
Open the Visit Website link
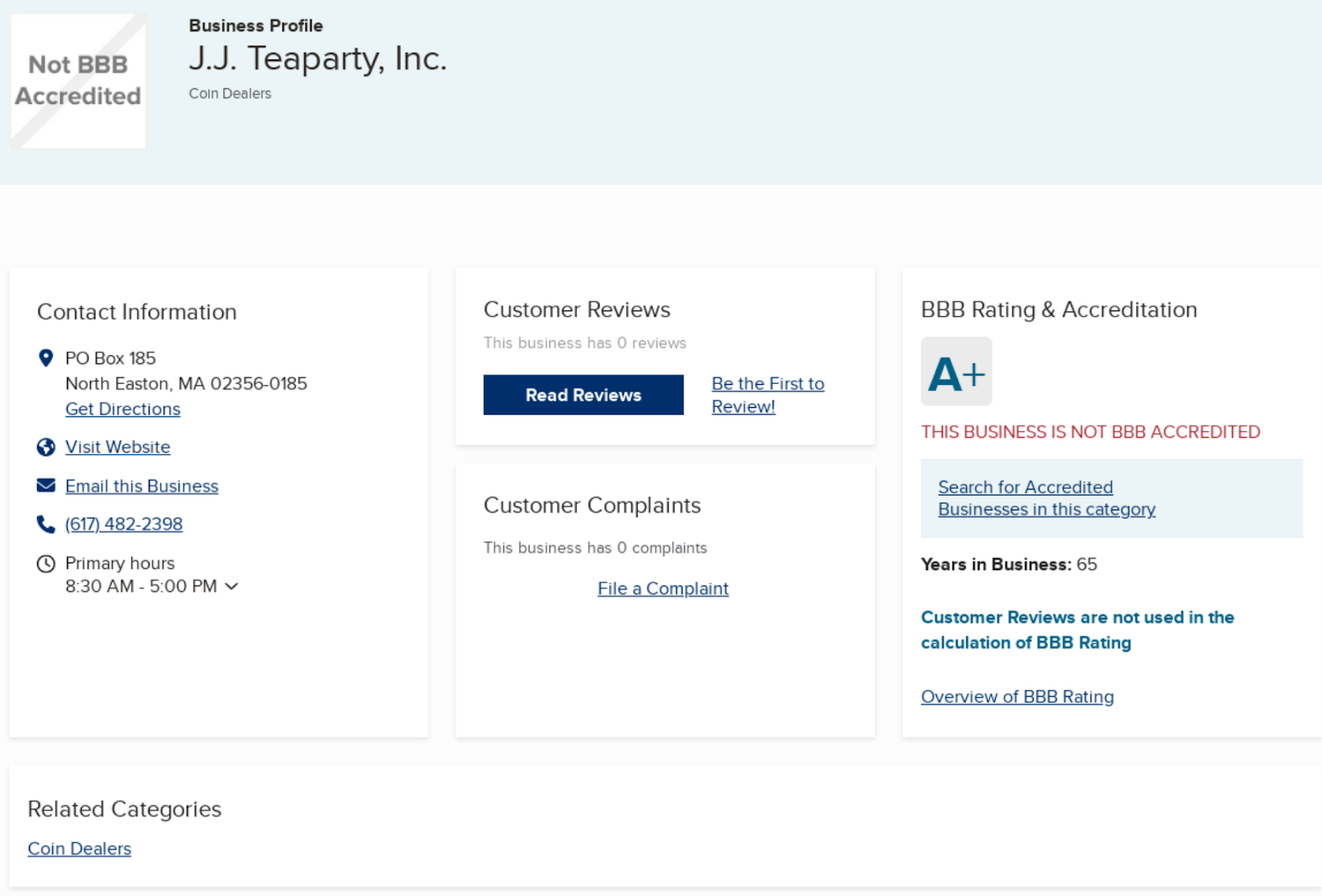point(118,447)
